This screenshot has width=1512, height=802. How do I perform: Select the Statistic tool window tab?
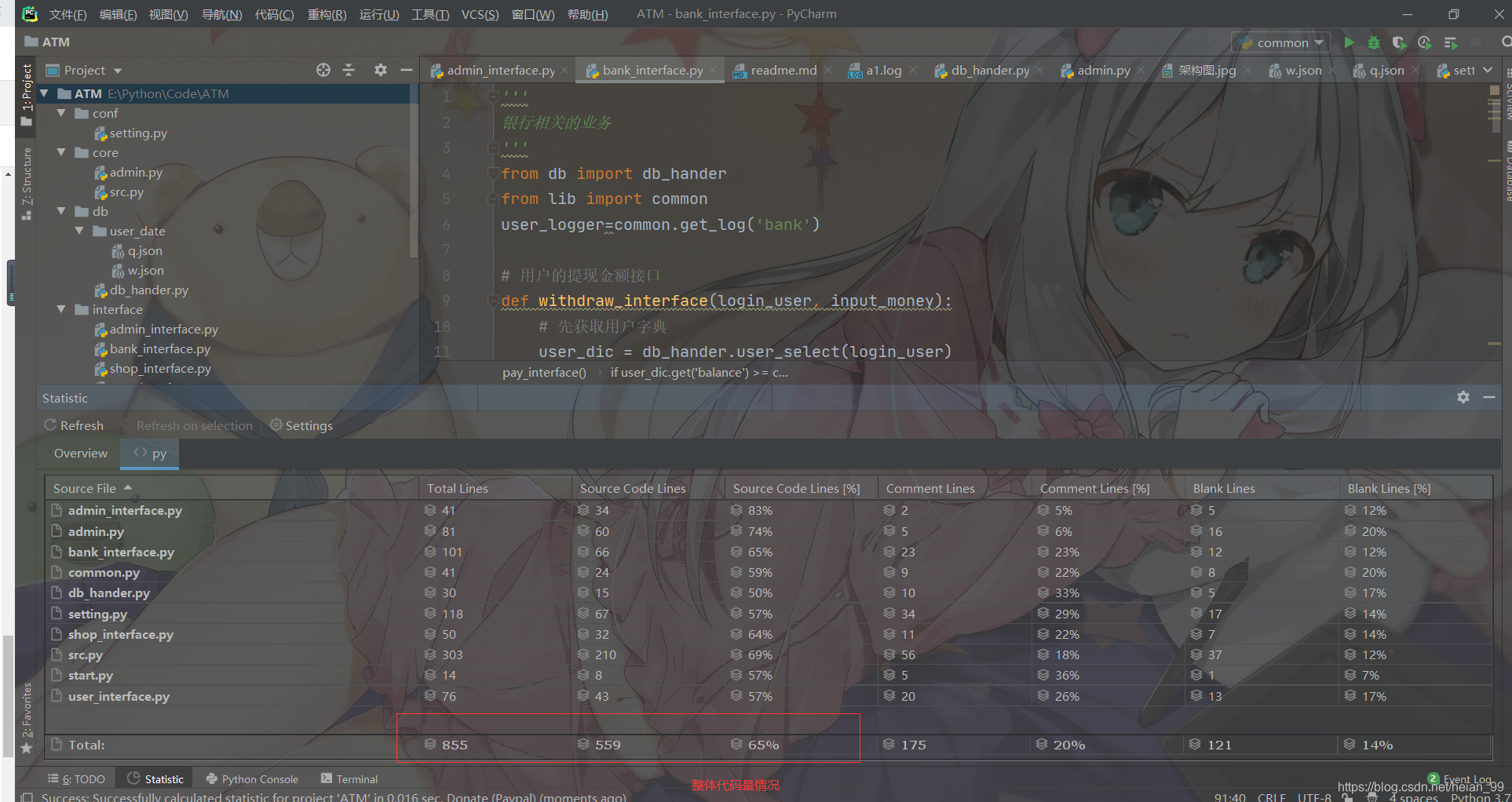(x=155, y=779)
